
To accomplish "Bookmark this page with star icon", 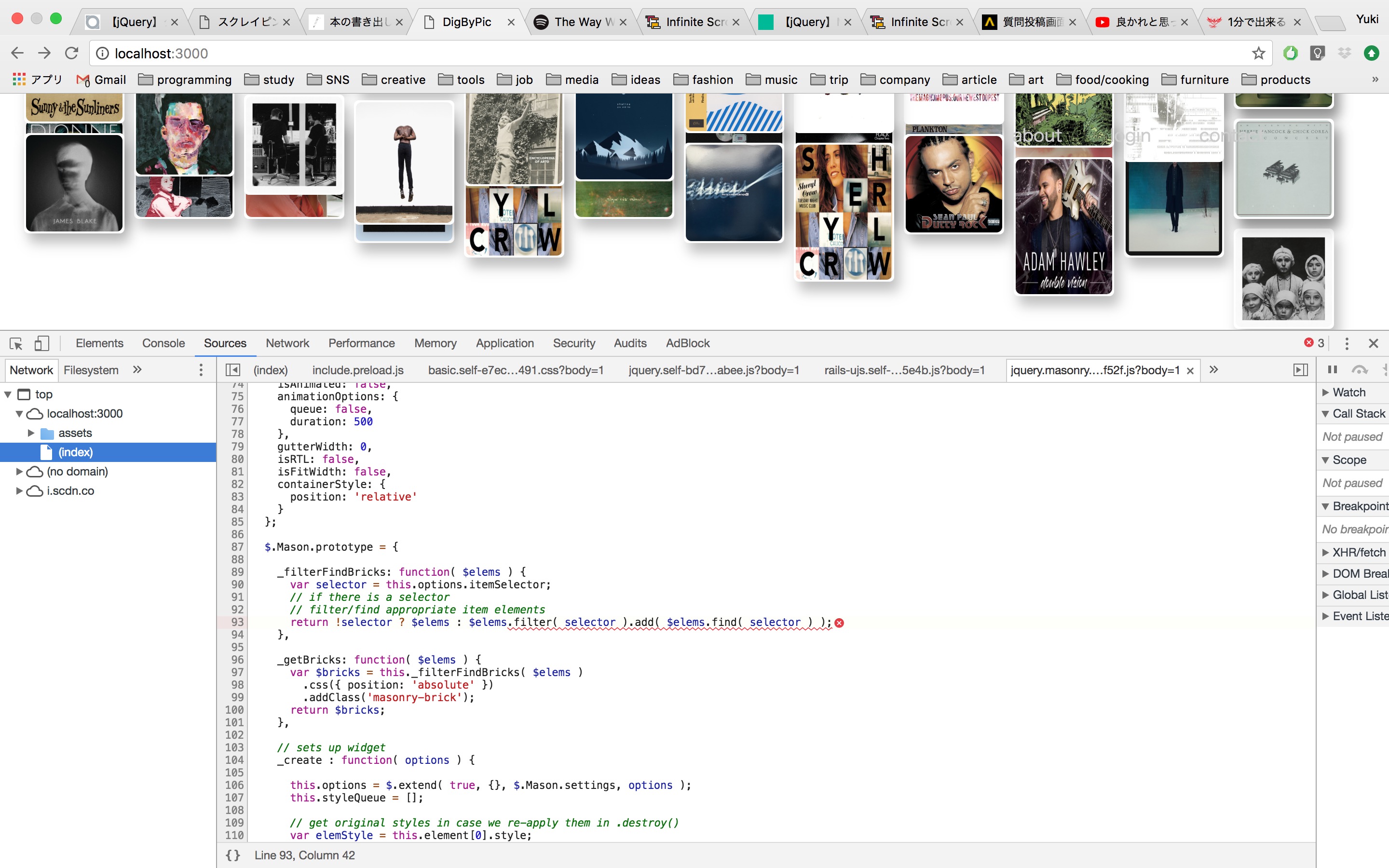I will tap(1258, 54).
